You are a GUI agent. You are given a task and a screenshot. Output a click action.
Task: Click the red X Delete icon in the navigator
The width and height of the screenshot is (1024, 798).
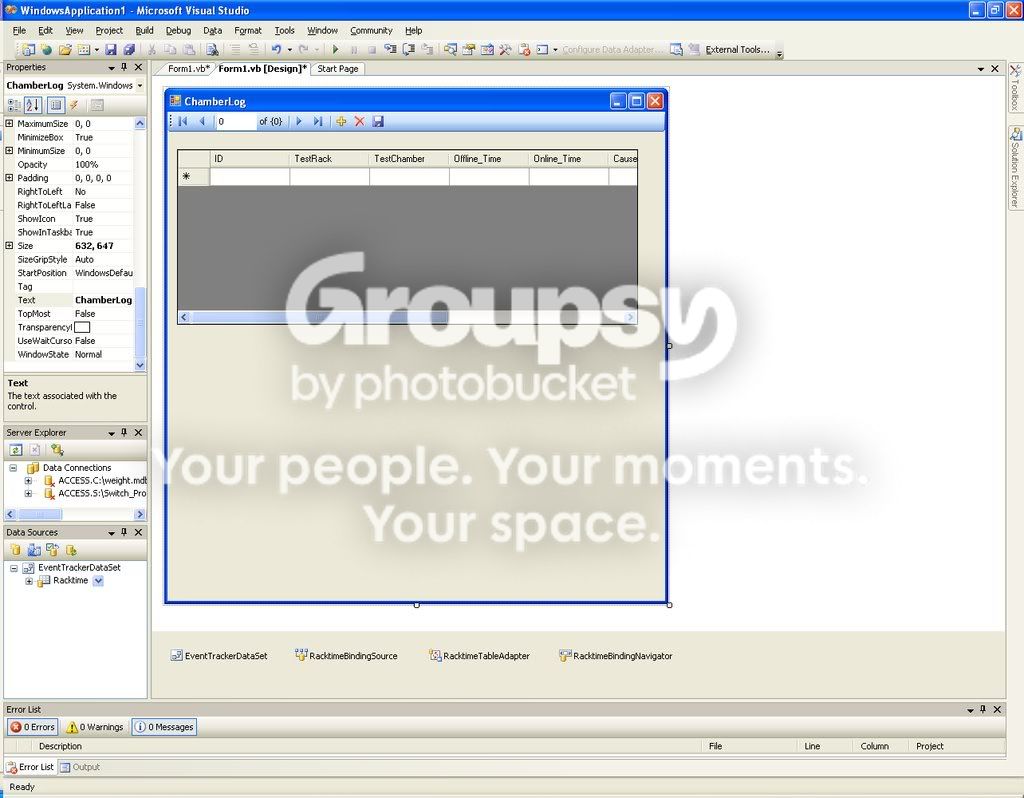359,121
